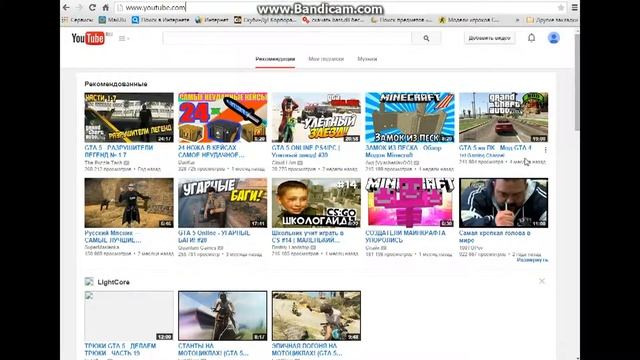Open the GTA 5 на ПК title link

(x=495, y=147)
